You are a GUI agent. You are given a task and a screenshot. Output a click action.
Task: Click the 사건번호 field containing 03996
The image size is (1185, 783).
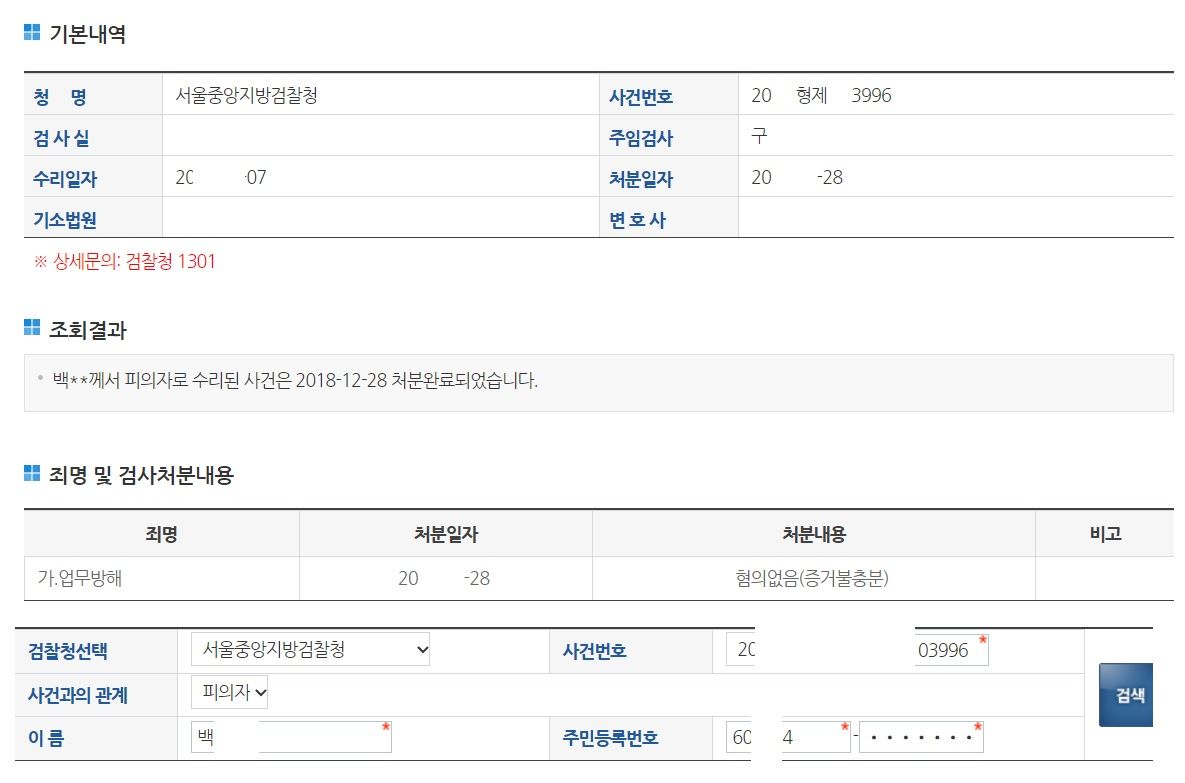point(950,650)
